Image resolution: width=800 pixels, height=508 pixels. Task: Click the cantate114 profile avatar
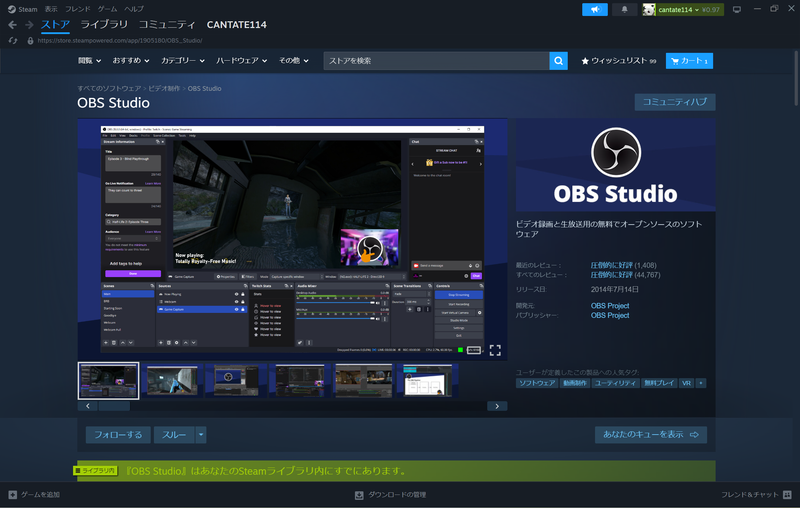click(648, 9)
